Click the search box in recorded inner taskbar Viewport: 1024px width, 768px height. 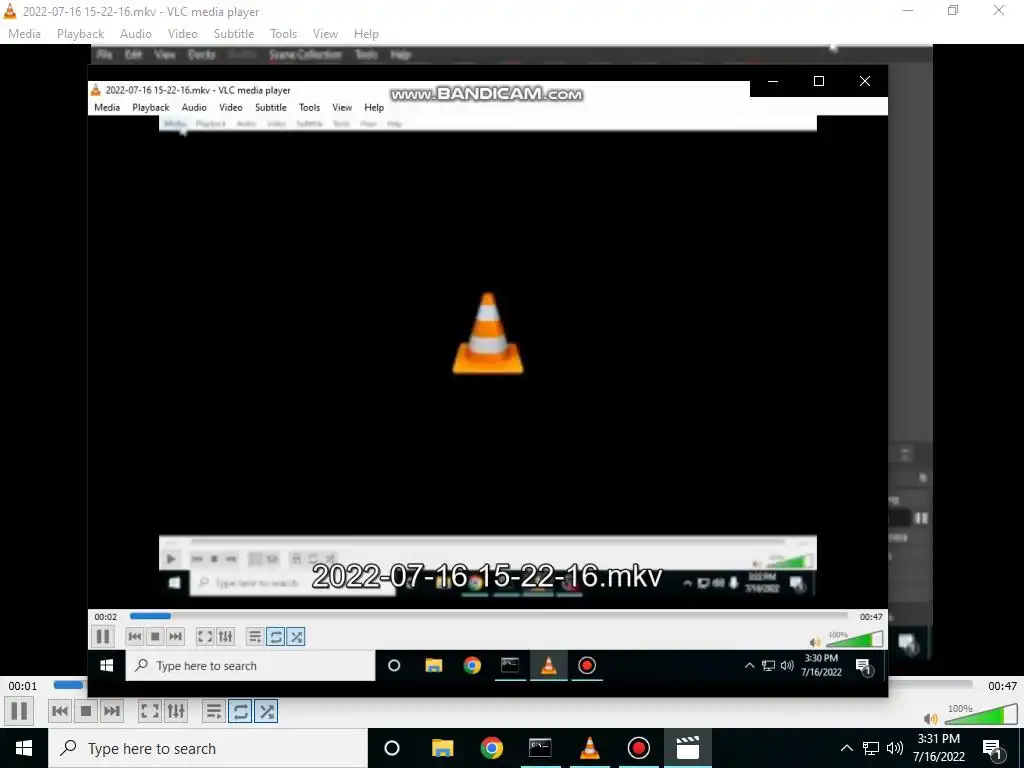click(x=251, y=665)
